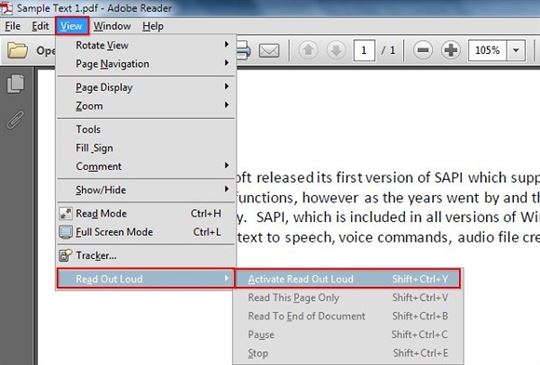Image resolution: width=540 pixels, height=365 pixels.
Task: Click the email envelope icon
Action: pyautogui.click(x=269, y=51)
